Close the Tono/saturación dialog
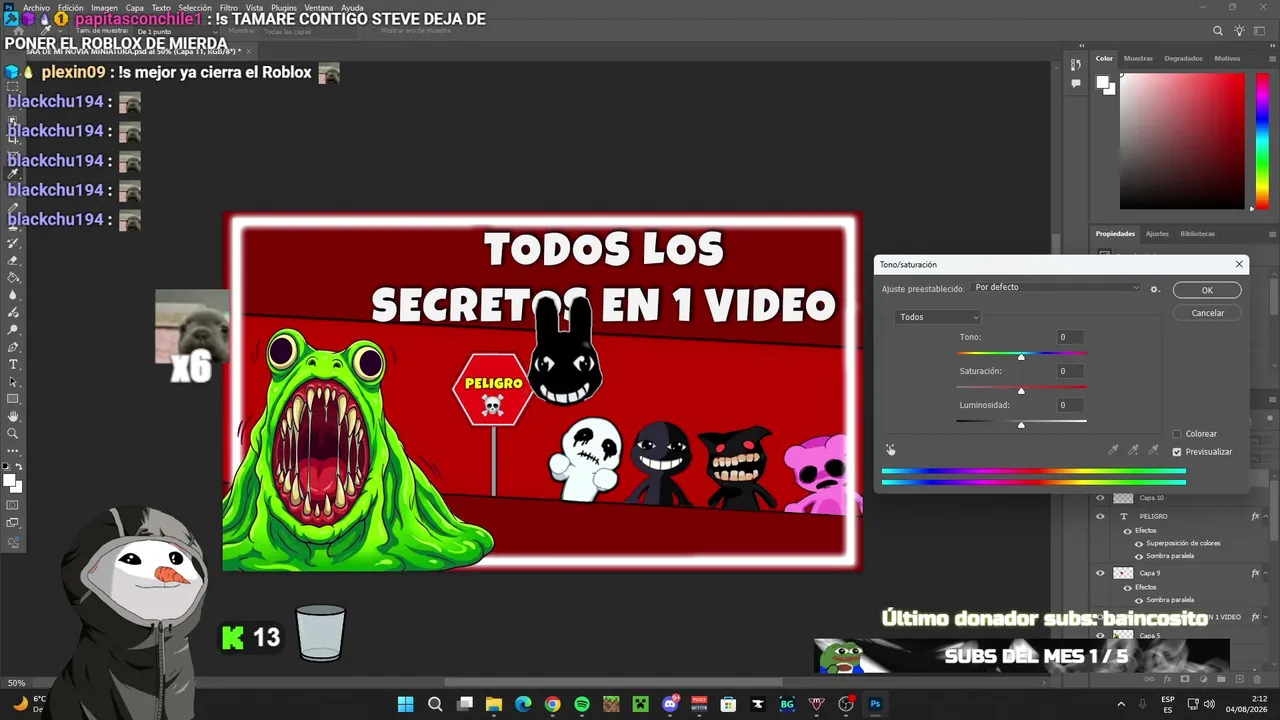This screenshot has width=1280, height=720. point(1240,264)
